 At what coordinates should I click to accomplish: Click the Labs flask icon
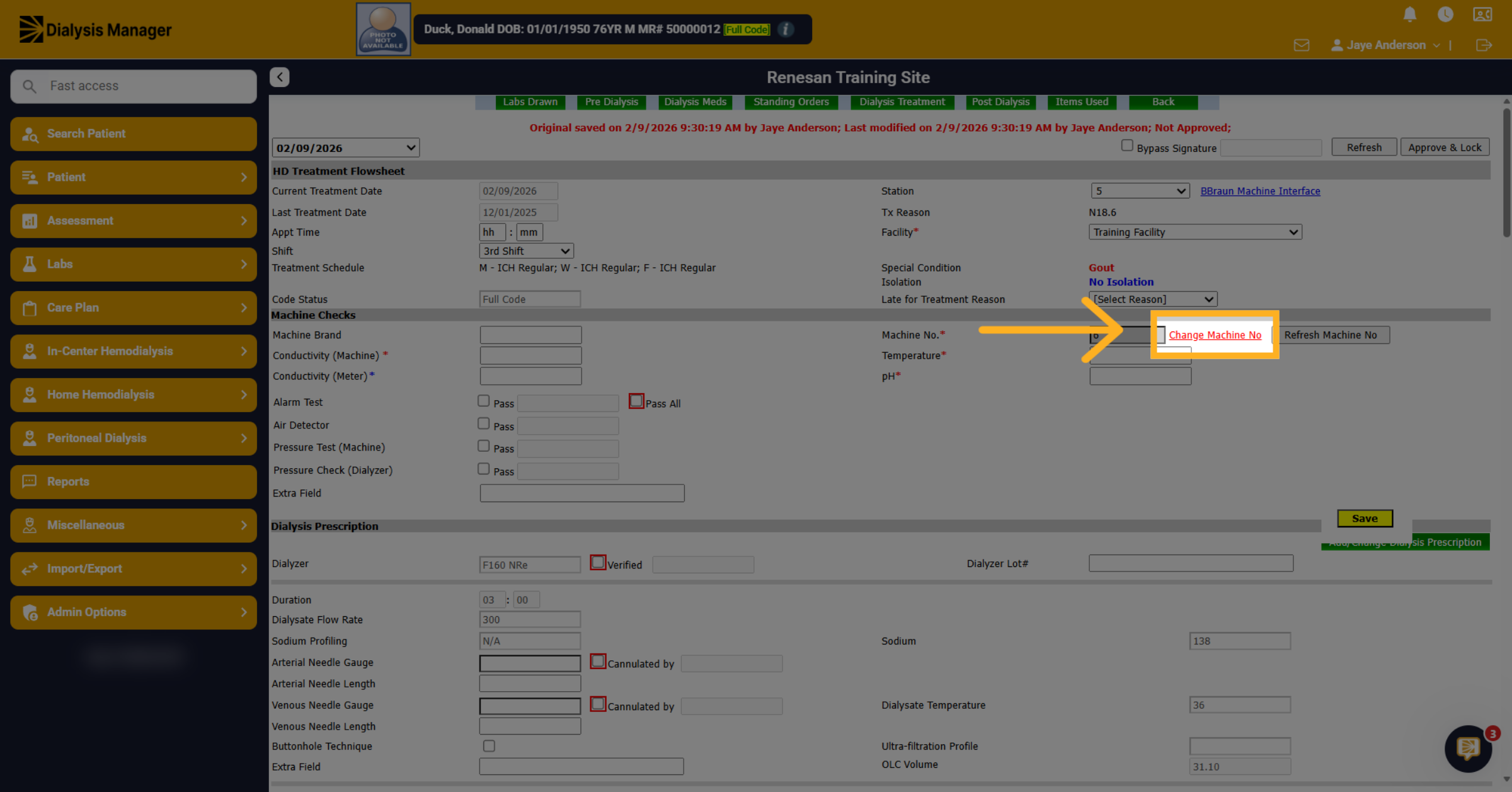pos(30,264)
